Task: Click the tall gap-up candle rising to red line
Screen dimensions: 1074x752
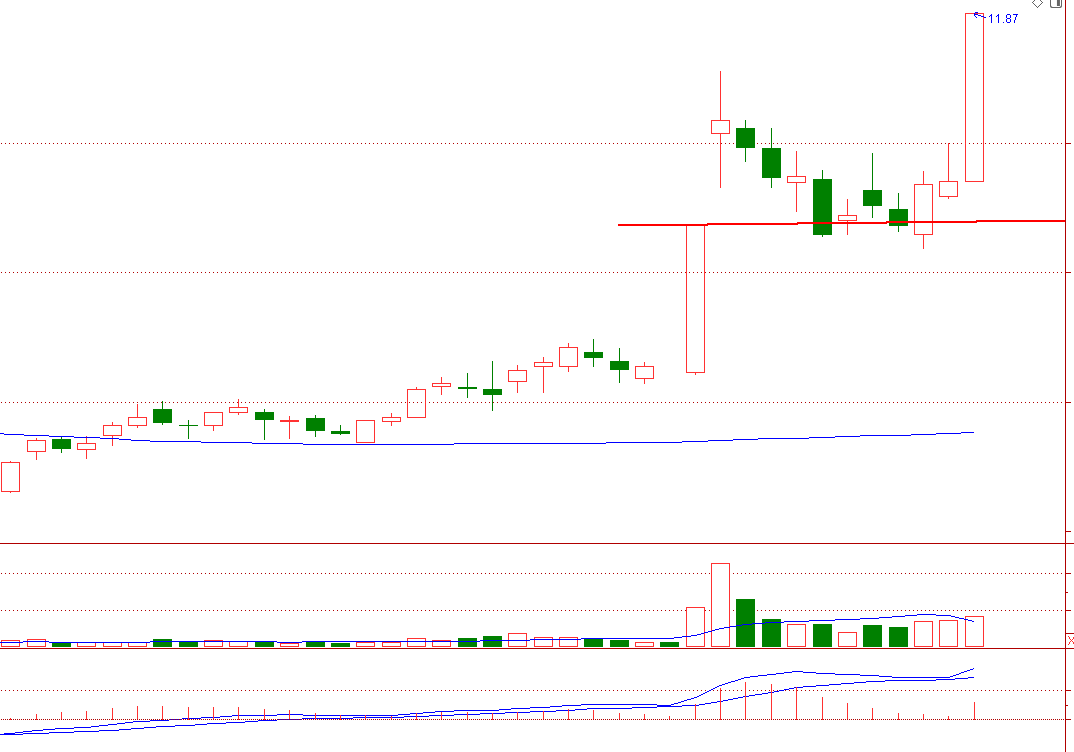Action: [695, 298]
